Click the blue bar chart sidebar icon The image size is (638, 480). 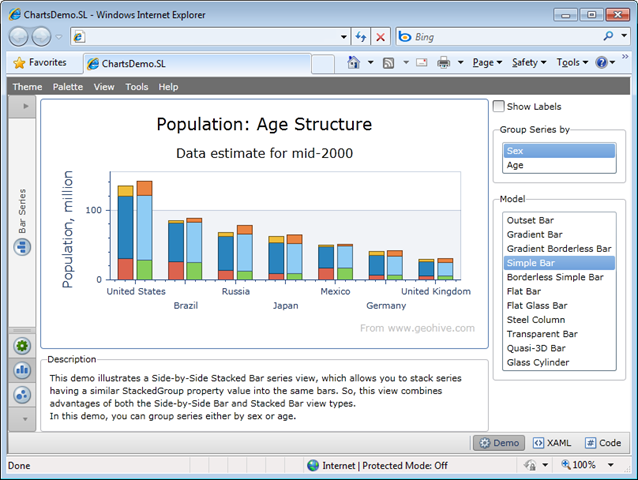click(x=22, y=370)
